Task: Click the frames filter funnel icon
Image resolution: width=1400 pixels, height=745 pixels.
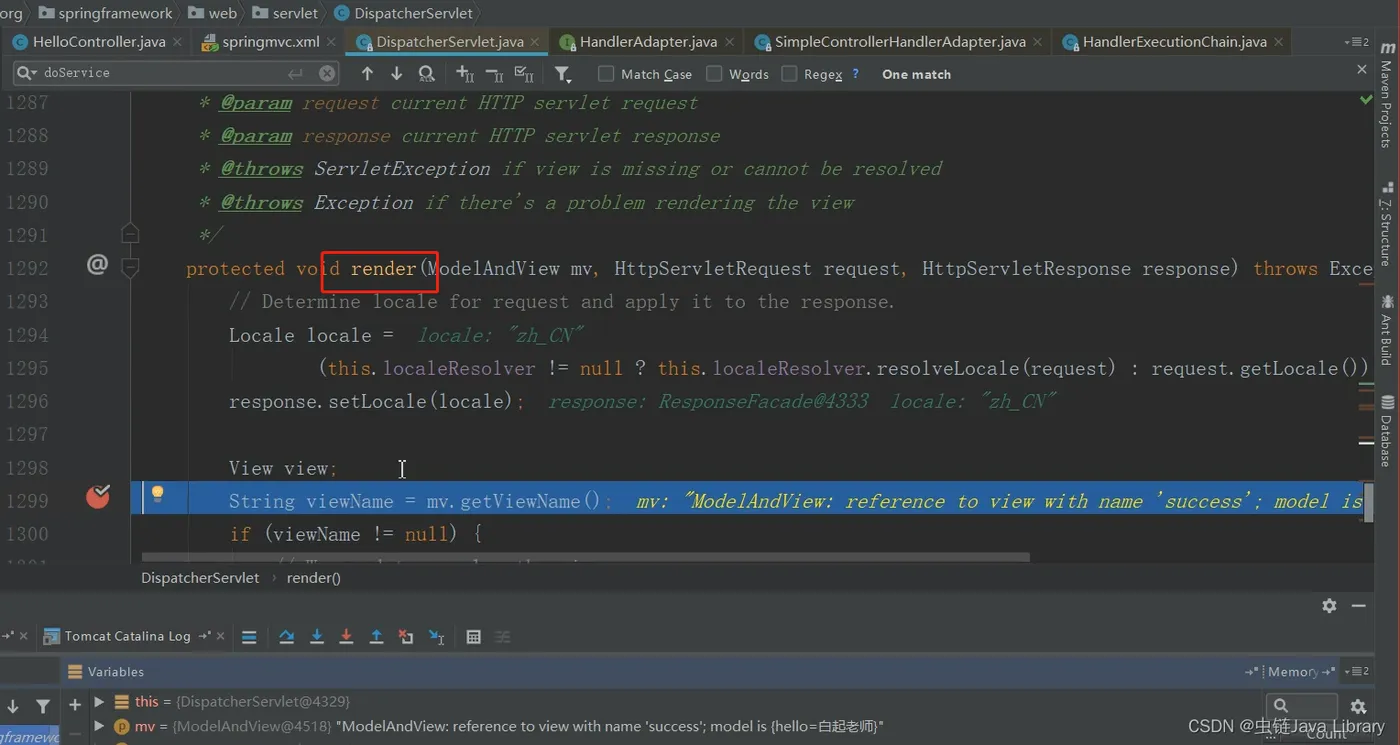Action: [43, 706]
